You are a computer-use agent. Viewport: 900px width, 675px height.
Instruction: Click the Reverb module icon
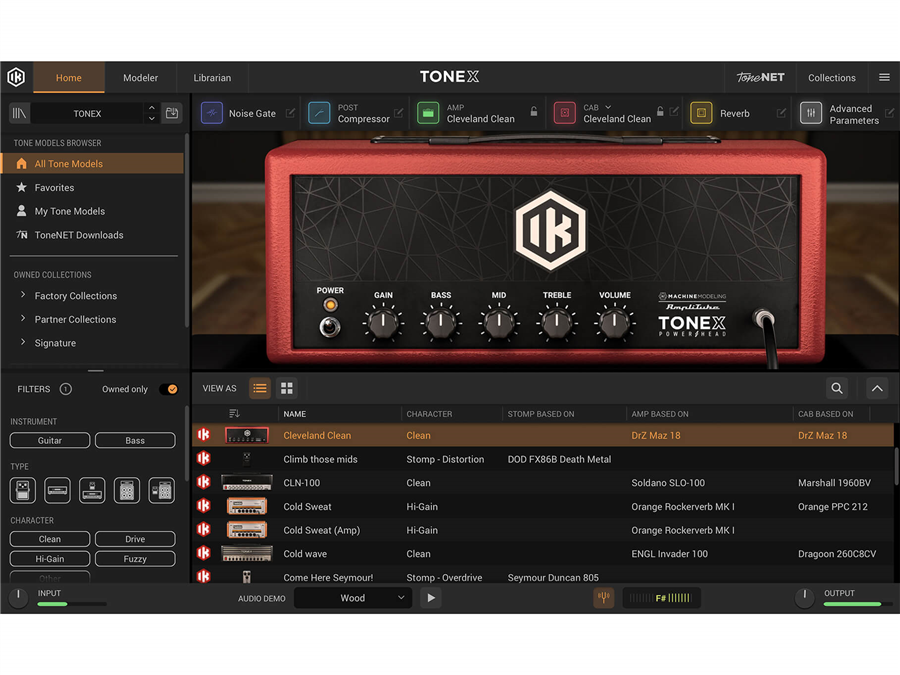pos(701,113)
